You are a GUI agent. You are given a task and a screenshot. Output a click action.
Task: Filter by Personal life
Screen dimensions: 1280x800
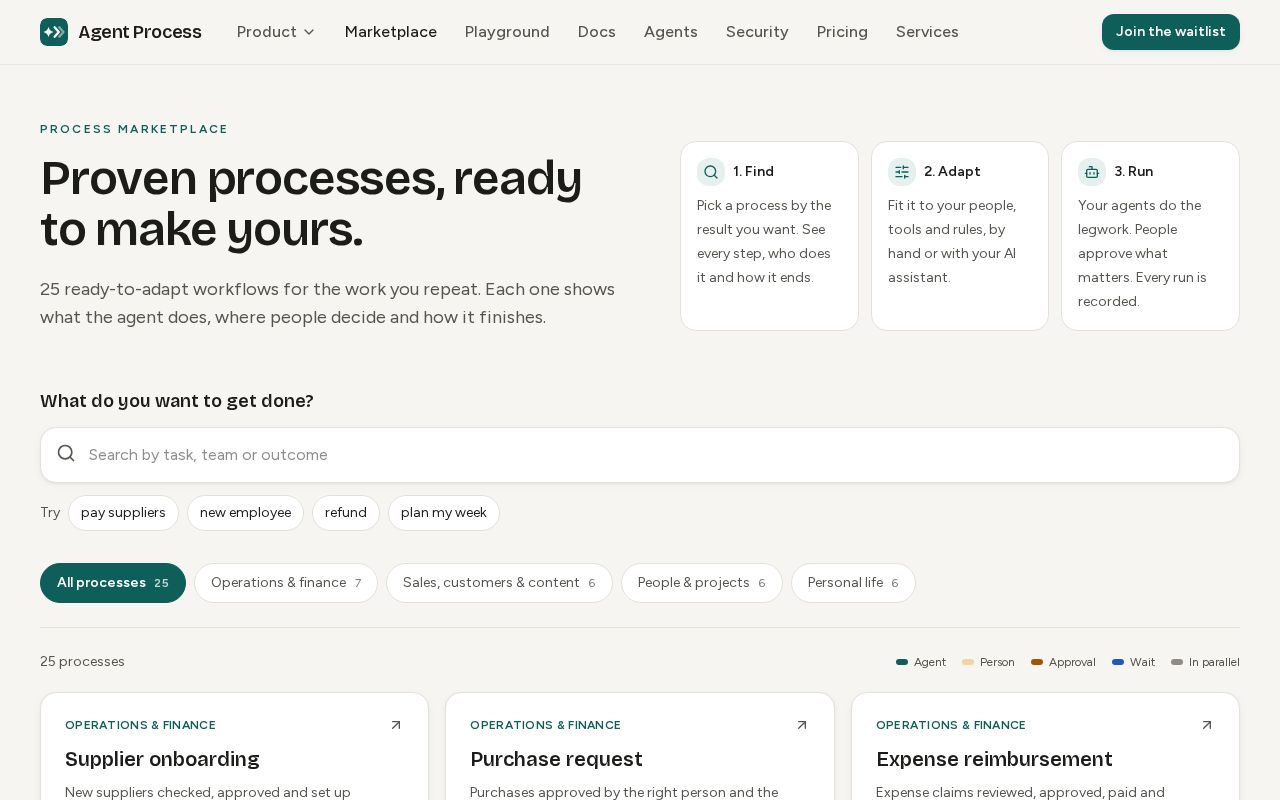(853, 583)
